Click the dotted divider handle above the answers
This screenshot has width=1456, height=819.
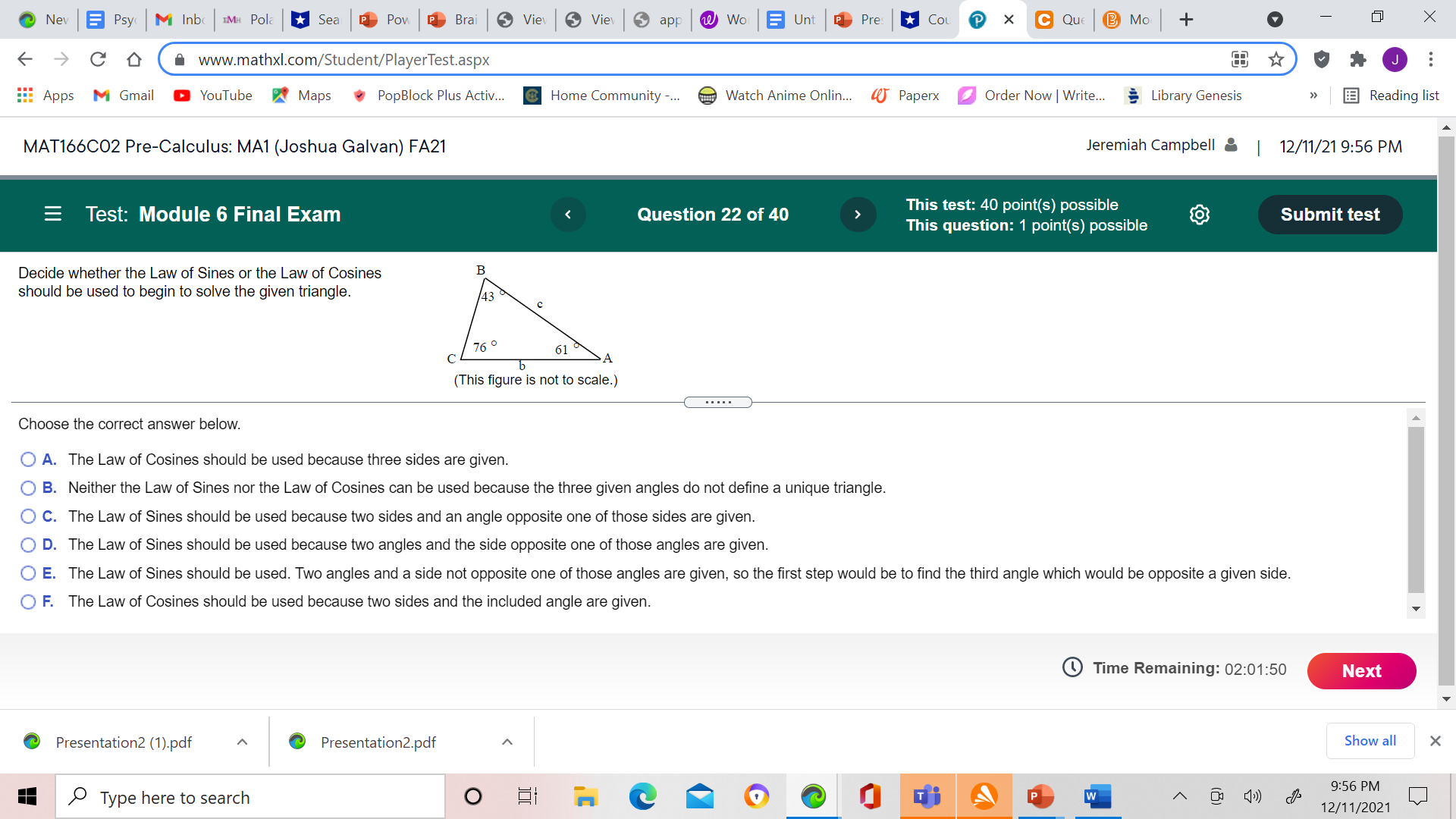point(717,402)
